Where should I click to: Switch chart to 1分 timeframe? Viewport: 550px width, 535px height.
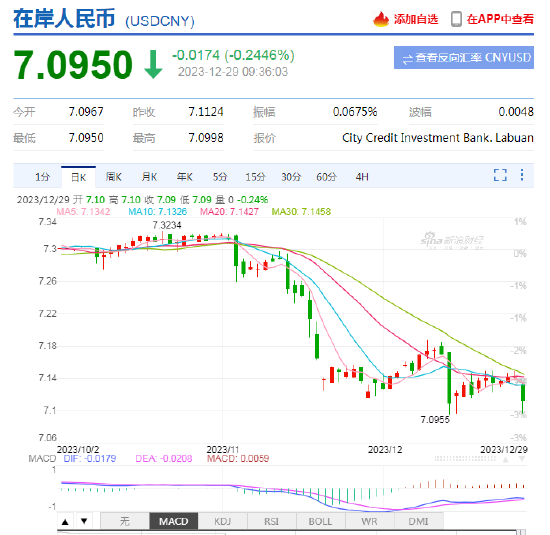tap(42, 177)
